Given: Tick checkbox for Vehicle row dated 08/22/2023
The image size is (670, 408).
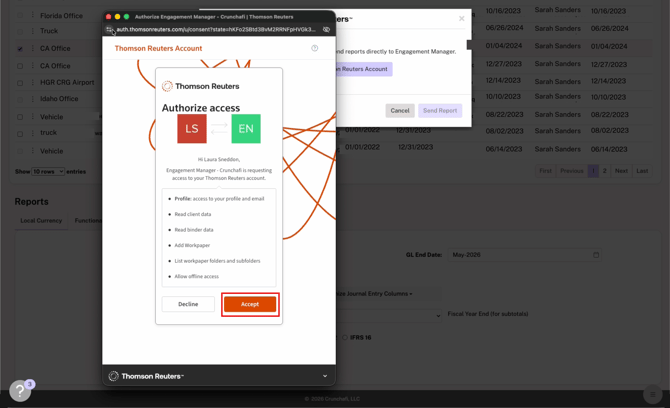Looking at the screenshot, I should point(20,117).
